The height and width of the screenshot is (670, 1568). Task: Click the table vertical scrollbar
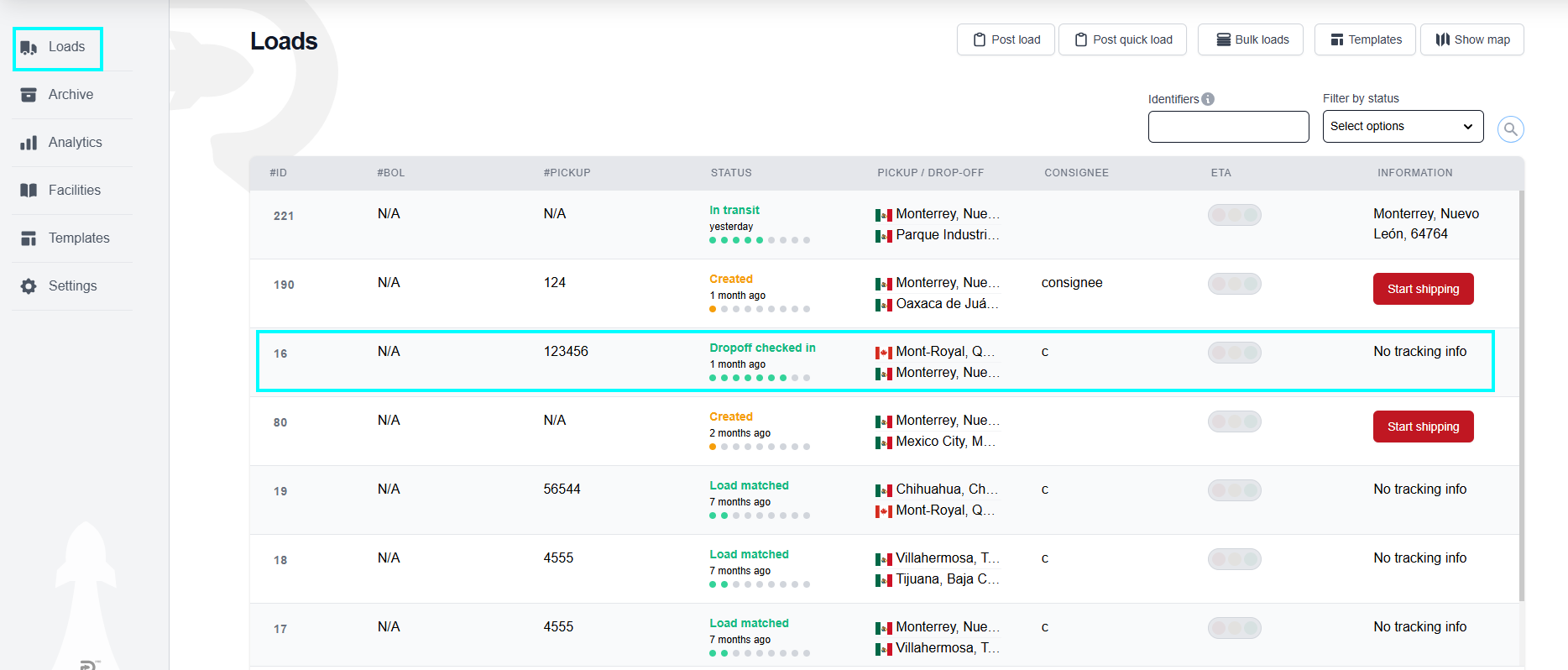(x=1521, y=395)
